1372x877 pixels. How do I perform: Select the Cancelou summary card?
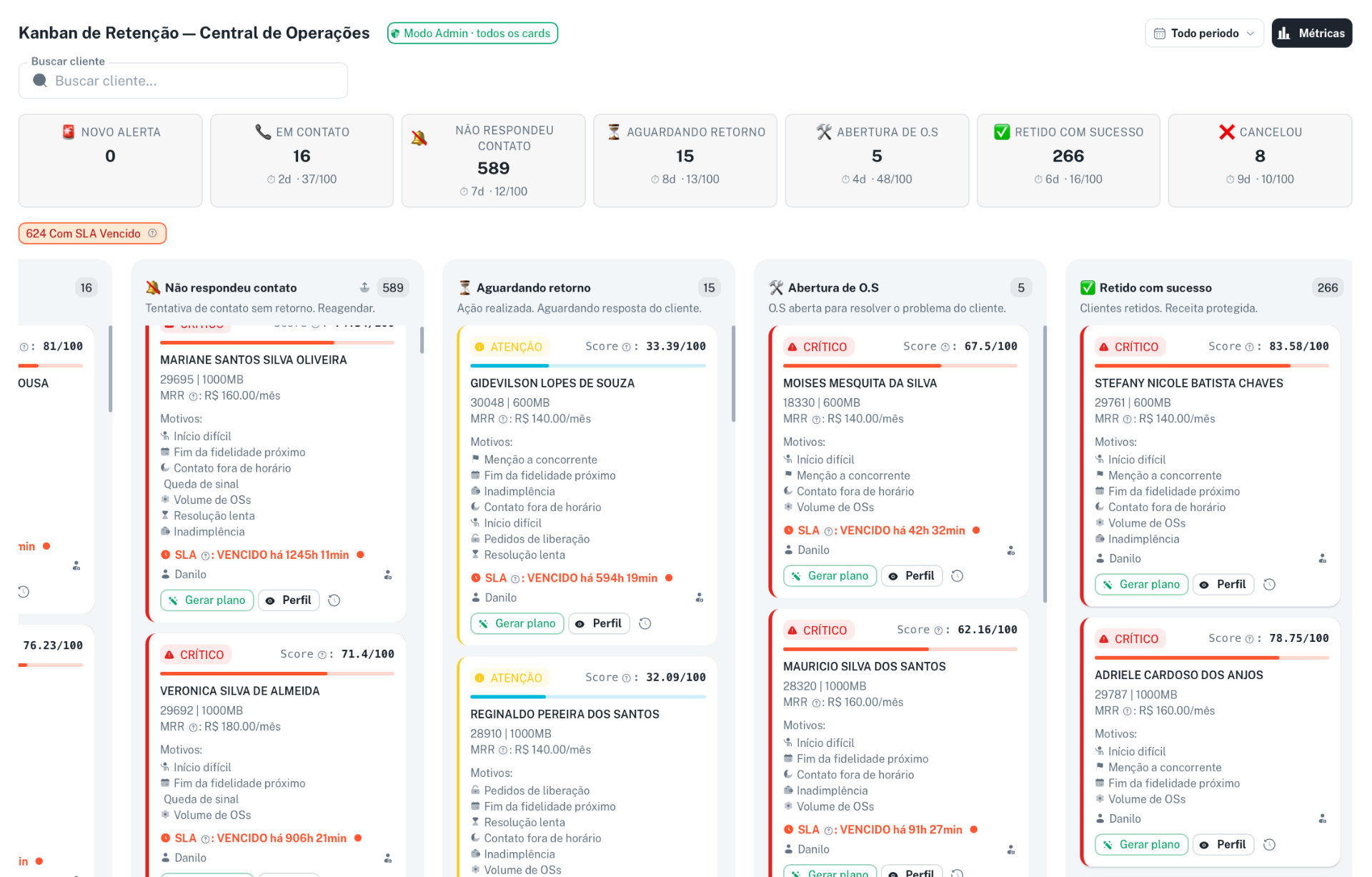click(1260, 160)
